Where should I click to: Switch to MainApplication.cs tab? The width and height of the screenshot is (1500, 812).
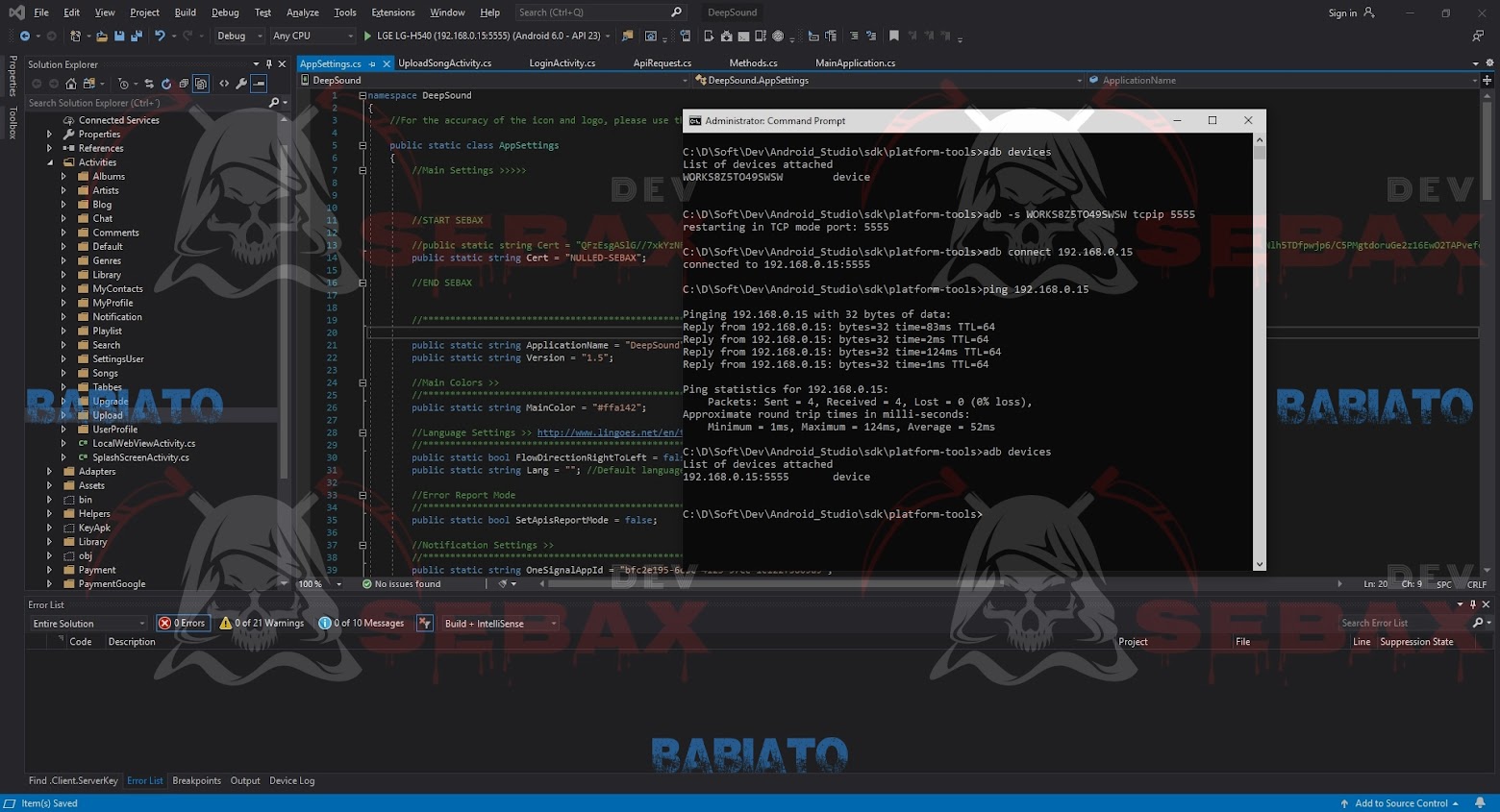coord(855,63)
